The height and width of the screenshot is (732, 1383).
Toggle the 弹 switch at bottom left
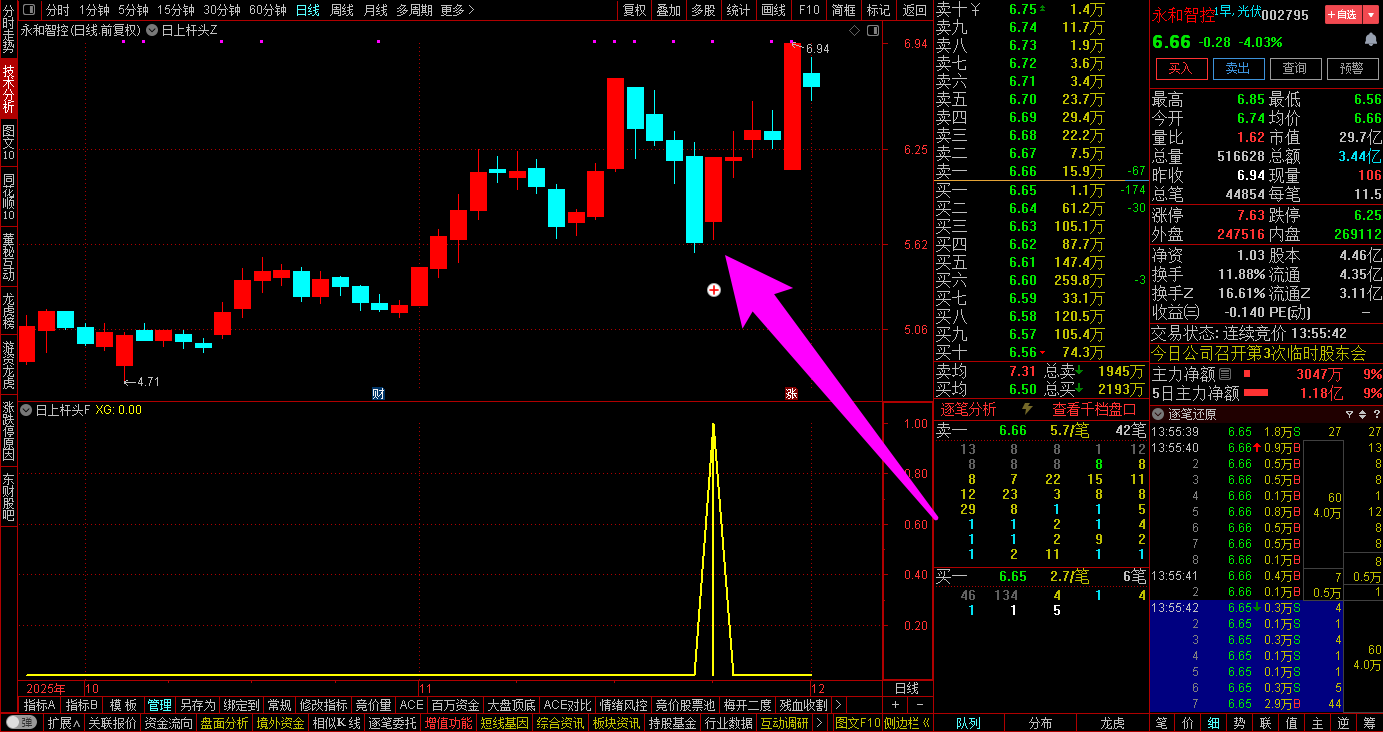21,722
